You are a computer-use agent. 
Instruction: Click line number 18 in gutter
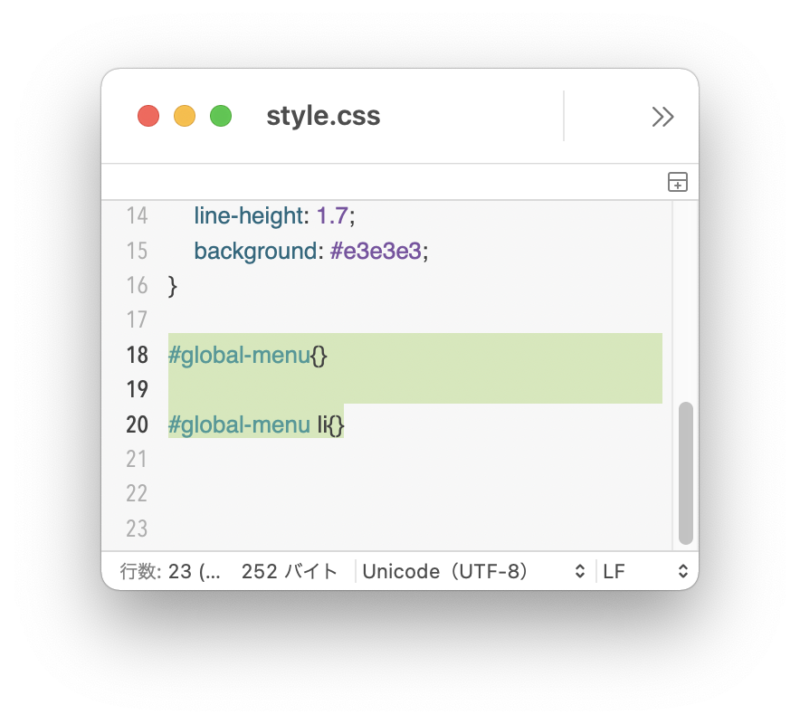pyautogui.click(x=137, y=355)
